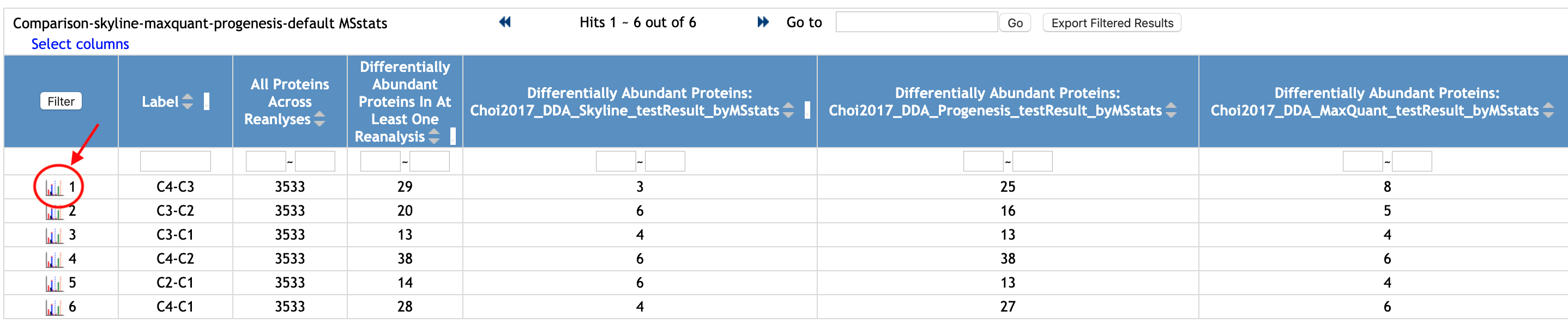Open bar chart icon for row 3

[x=54, y=235]
